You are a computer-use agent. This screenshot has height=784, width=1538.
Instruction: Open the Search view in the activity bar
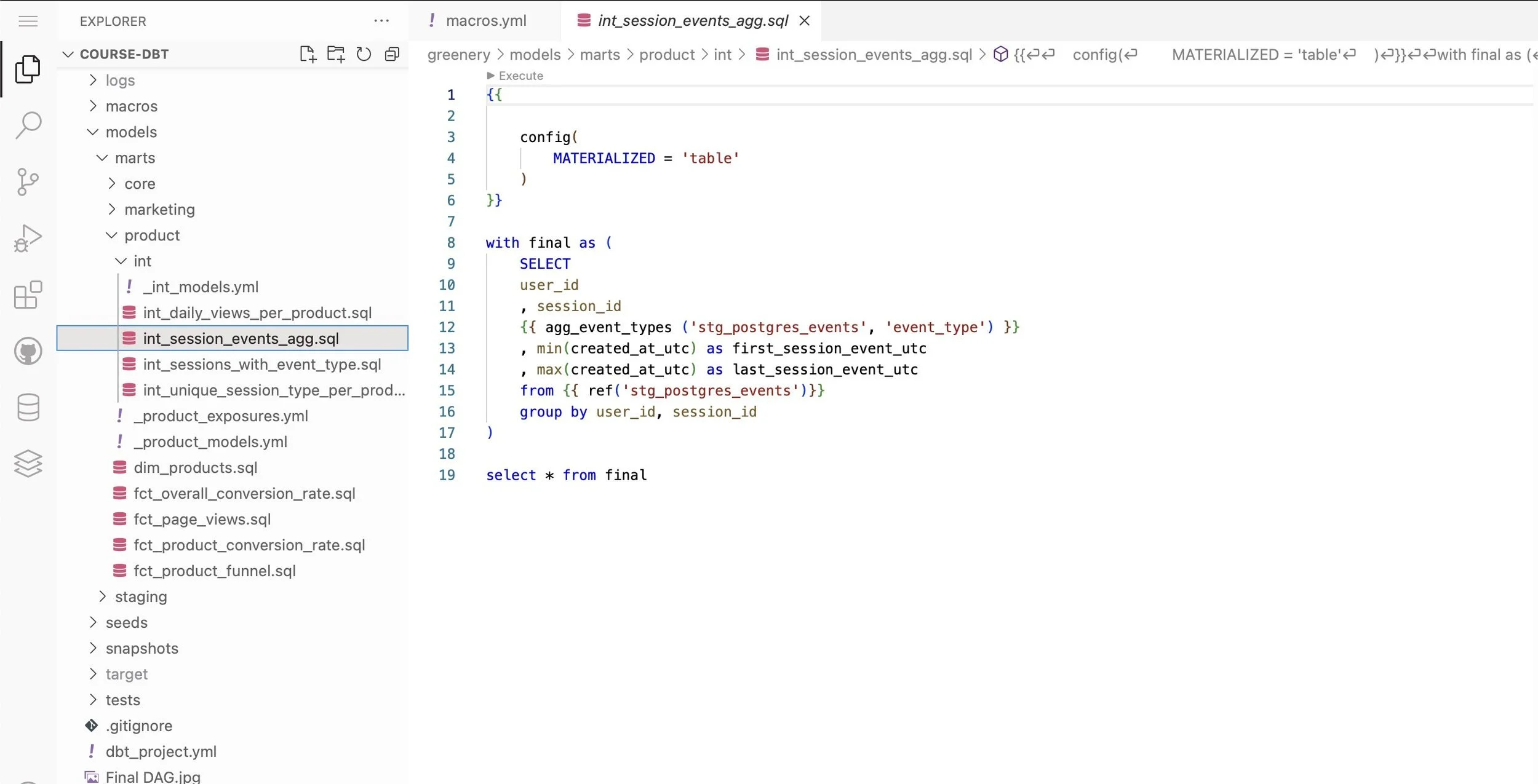point(28,124)
